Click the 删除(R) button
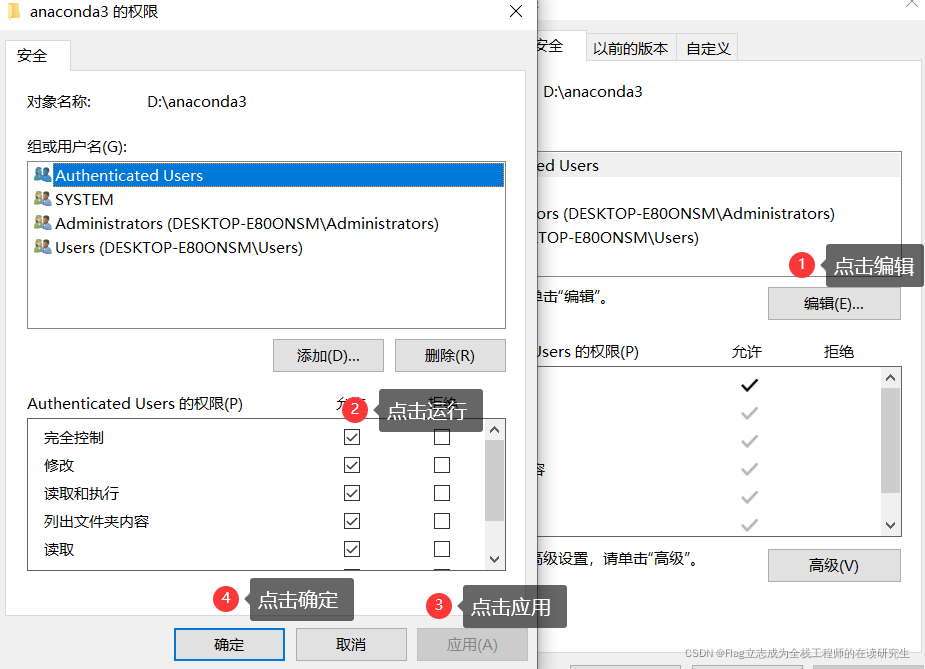Screen dimensions: 925x669 coord(450,355)
